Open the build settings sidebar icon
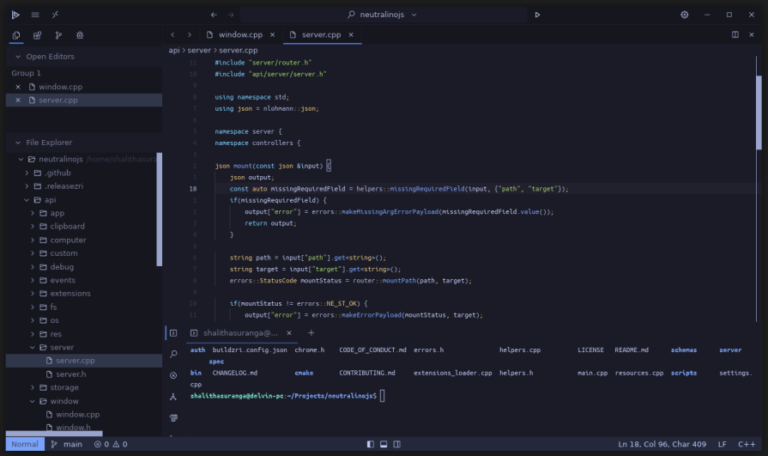This screenshot has height=456, width=768. pos(80,35)
